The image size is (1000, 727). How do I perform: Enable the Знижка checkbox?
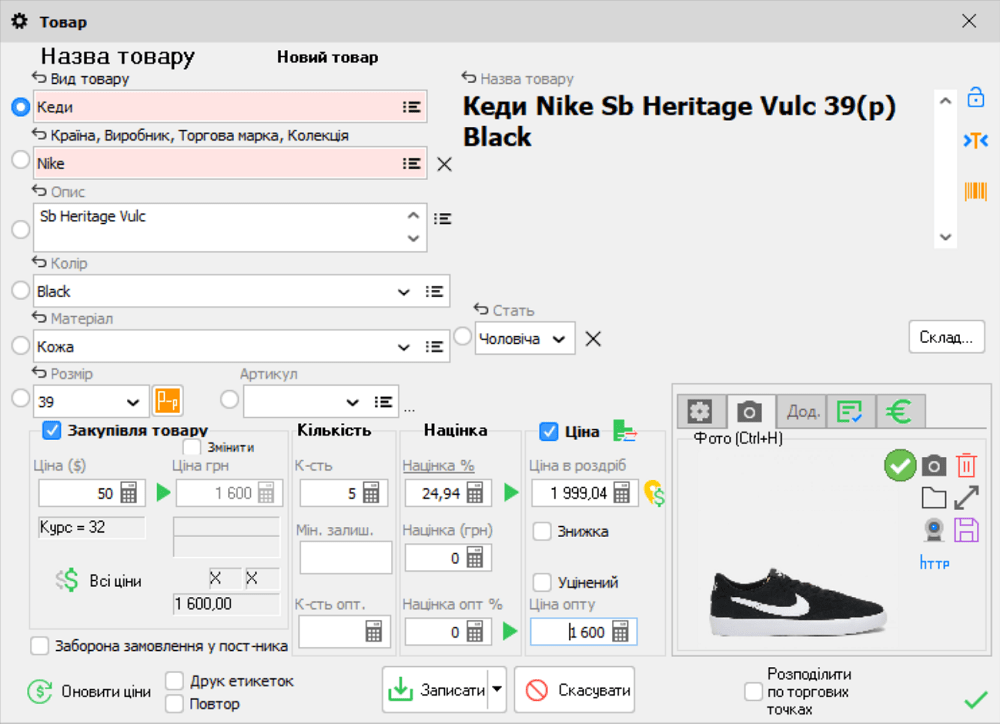[542, 531]
